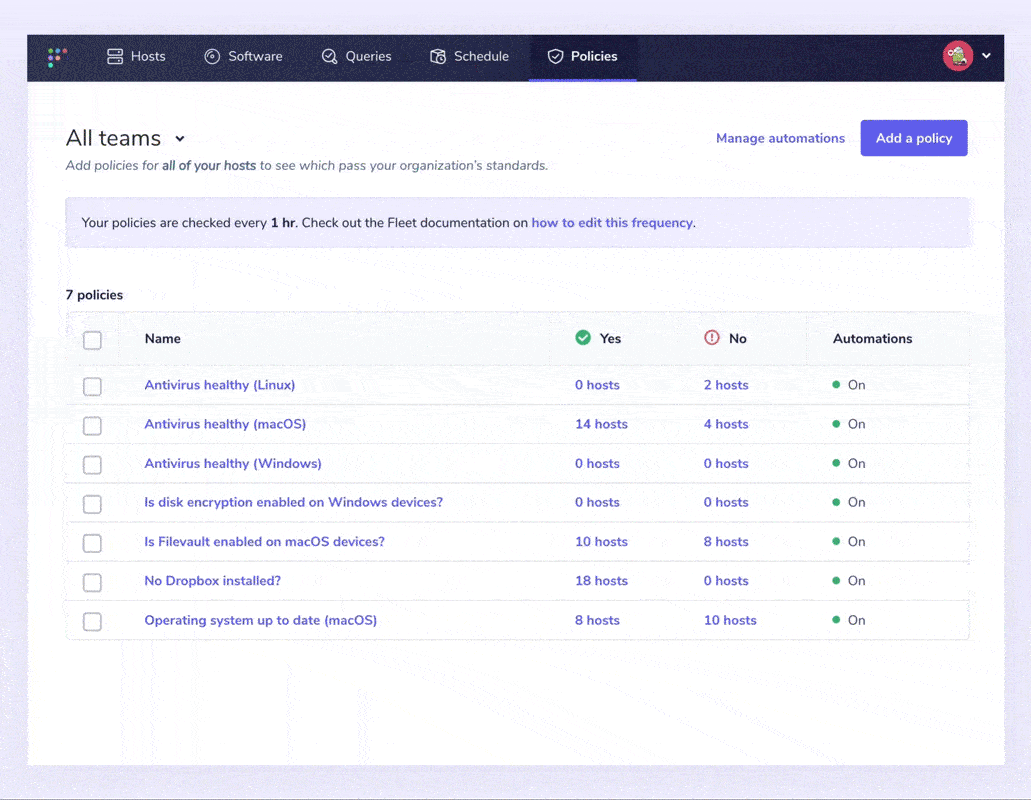View 4 hosts failing Antivirus healthy (macOS)
Viewport: 1031px width, 800px height.
[x=726, y=424]
